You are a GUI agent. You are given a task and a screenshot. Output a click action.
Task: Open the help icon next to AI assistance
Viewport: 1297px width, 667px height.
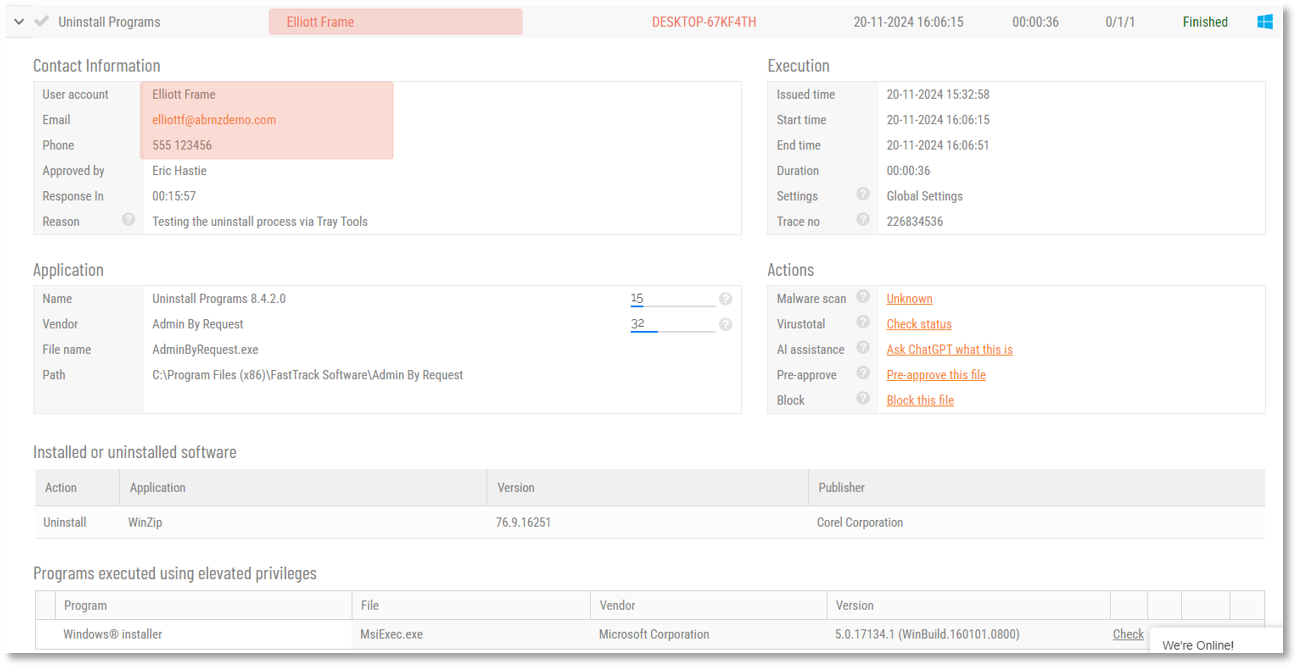(862, 348)
